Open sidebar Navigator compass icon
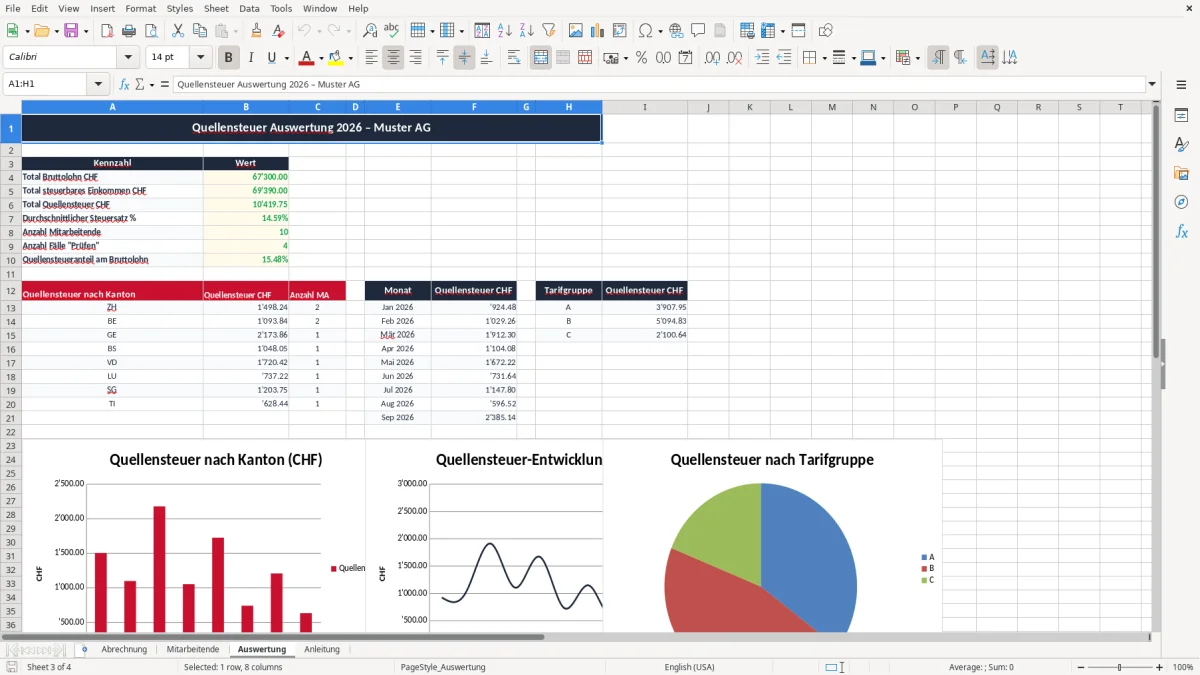The width and height of the screenshot is (1200, 675). pyautogui.click(x=1181, y=203)
